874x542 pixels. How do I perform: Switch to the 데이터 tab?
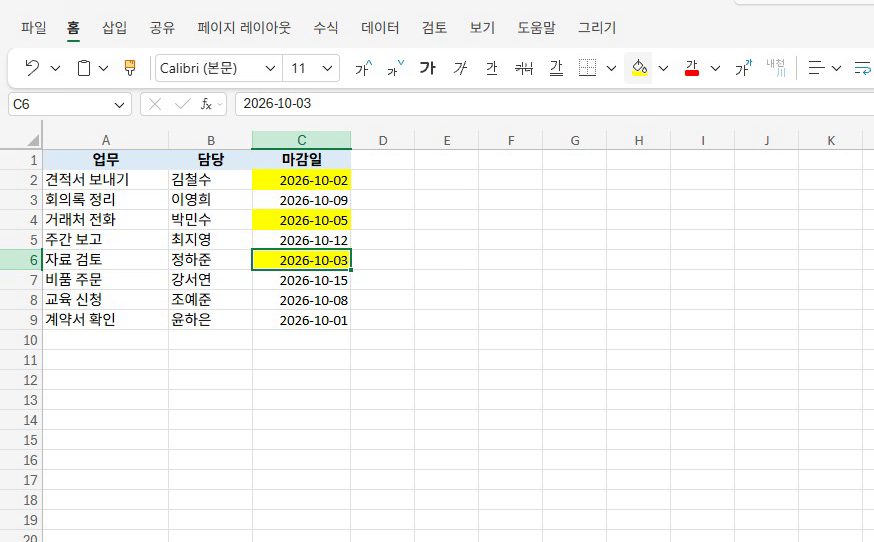pos(380,27)
